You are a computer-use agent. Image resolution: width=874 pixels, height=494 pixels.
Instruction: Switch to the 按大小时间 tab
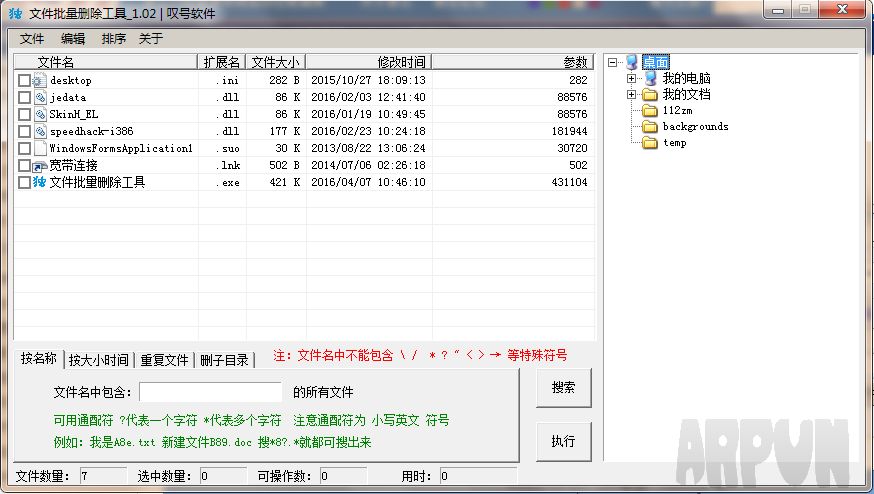tap(98, 360)
